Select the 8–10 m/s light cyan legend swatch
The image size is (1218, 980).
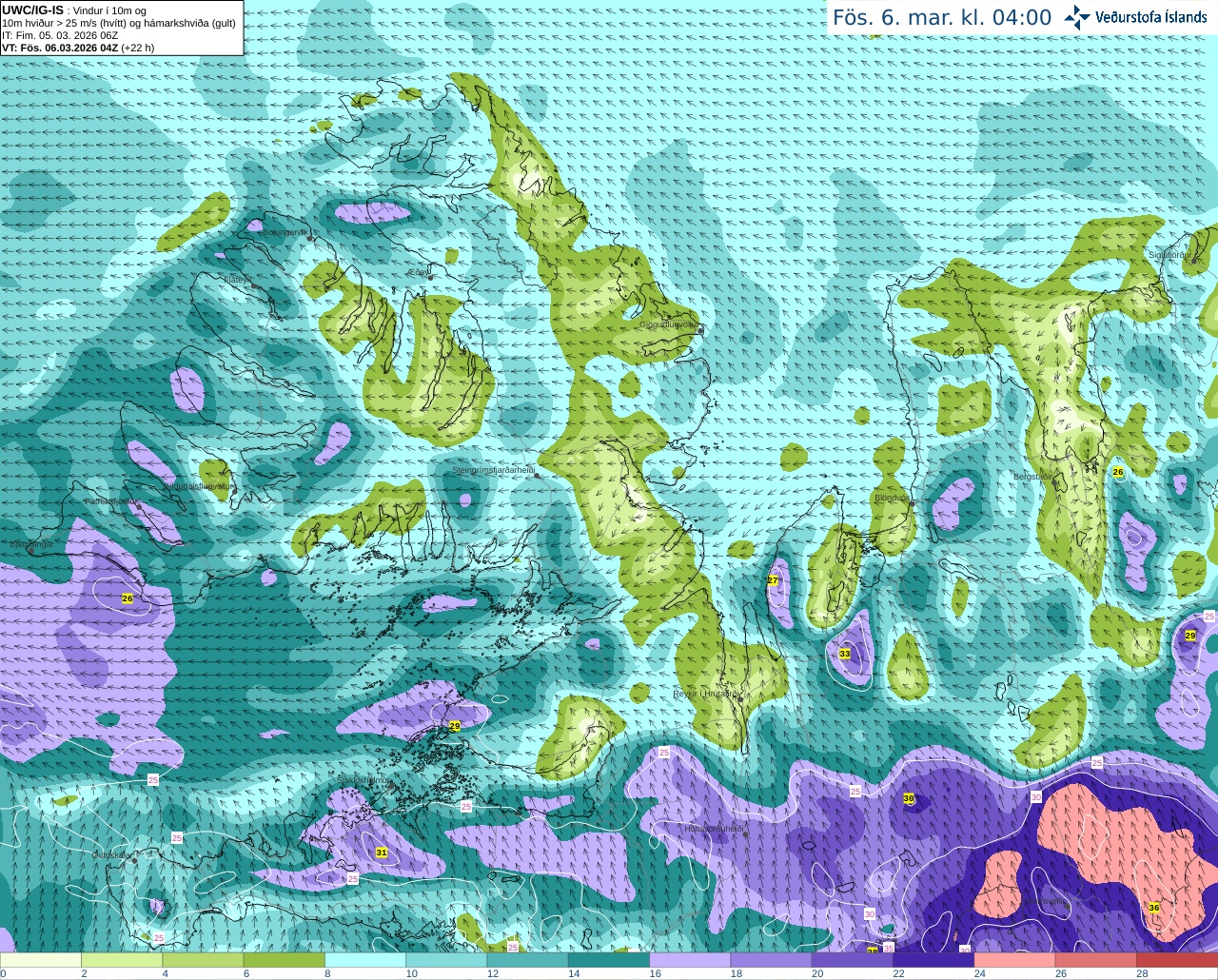pyautogui.click(x=365, y=960)
